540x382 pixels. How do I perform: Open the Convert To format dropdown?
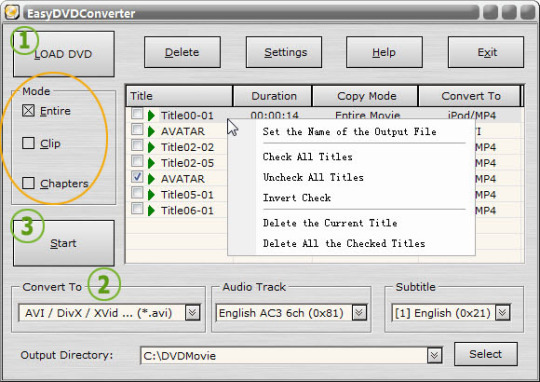click(193, 313)
